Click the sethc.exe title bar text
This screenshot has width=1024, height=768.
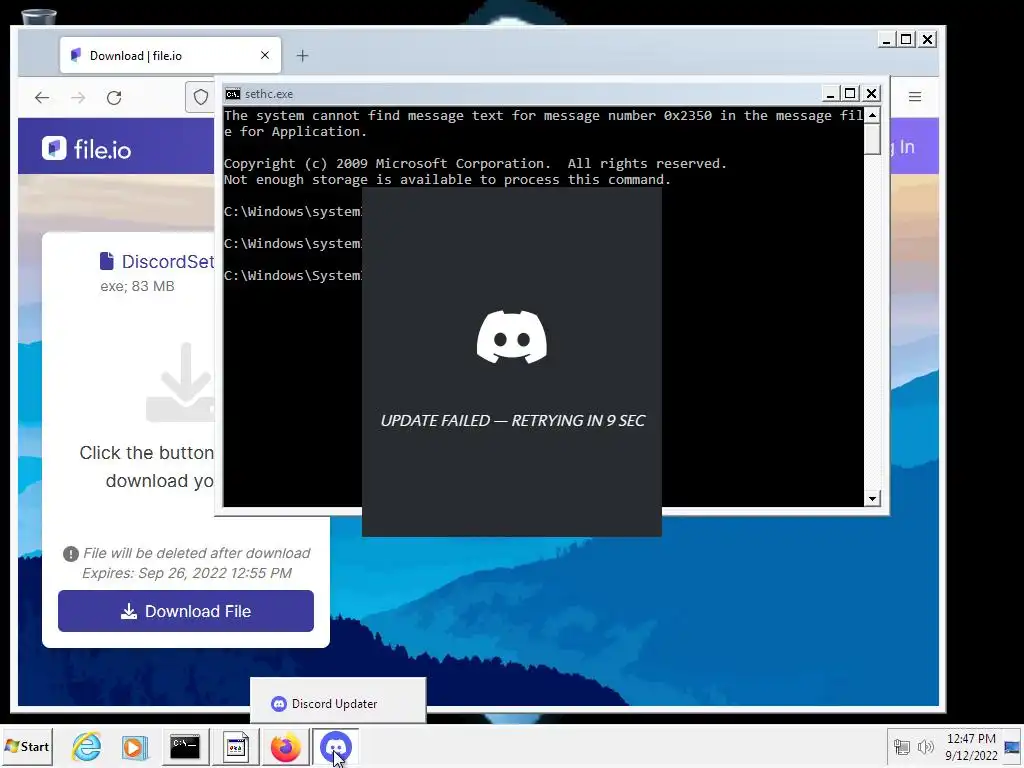point(269,94)
